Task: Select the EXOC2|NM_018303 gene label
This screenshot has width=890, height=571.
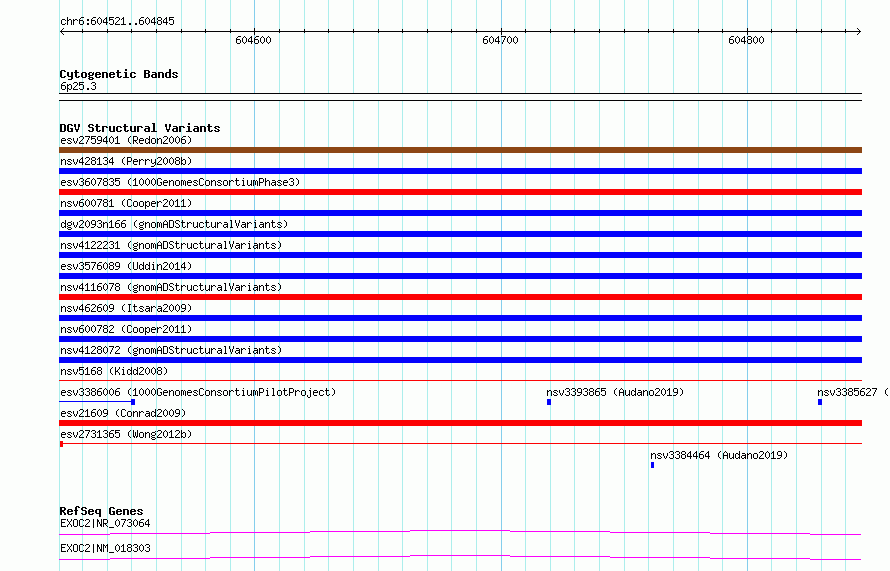Action: 105,548
